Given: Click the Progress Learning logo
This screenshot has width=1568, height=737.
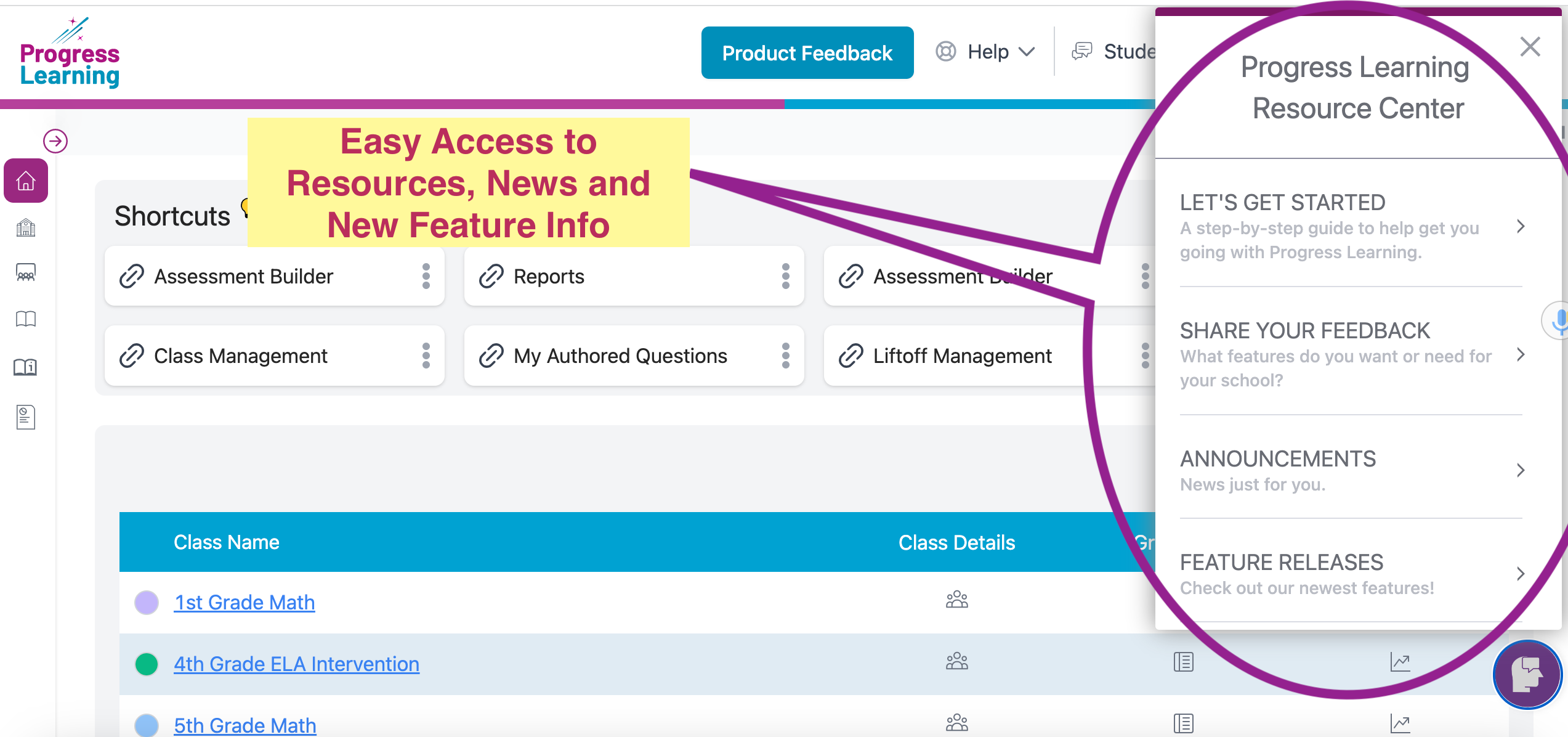Looking at the screenshot, I should click(70, 53).
